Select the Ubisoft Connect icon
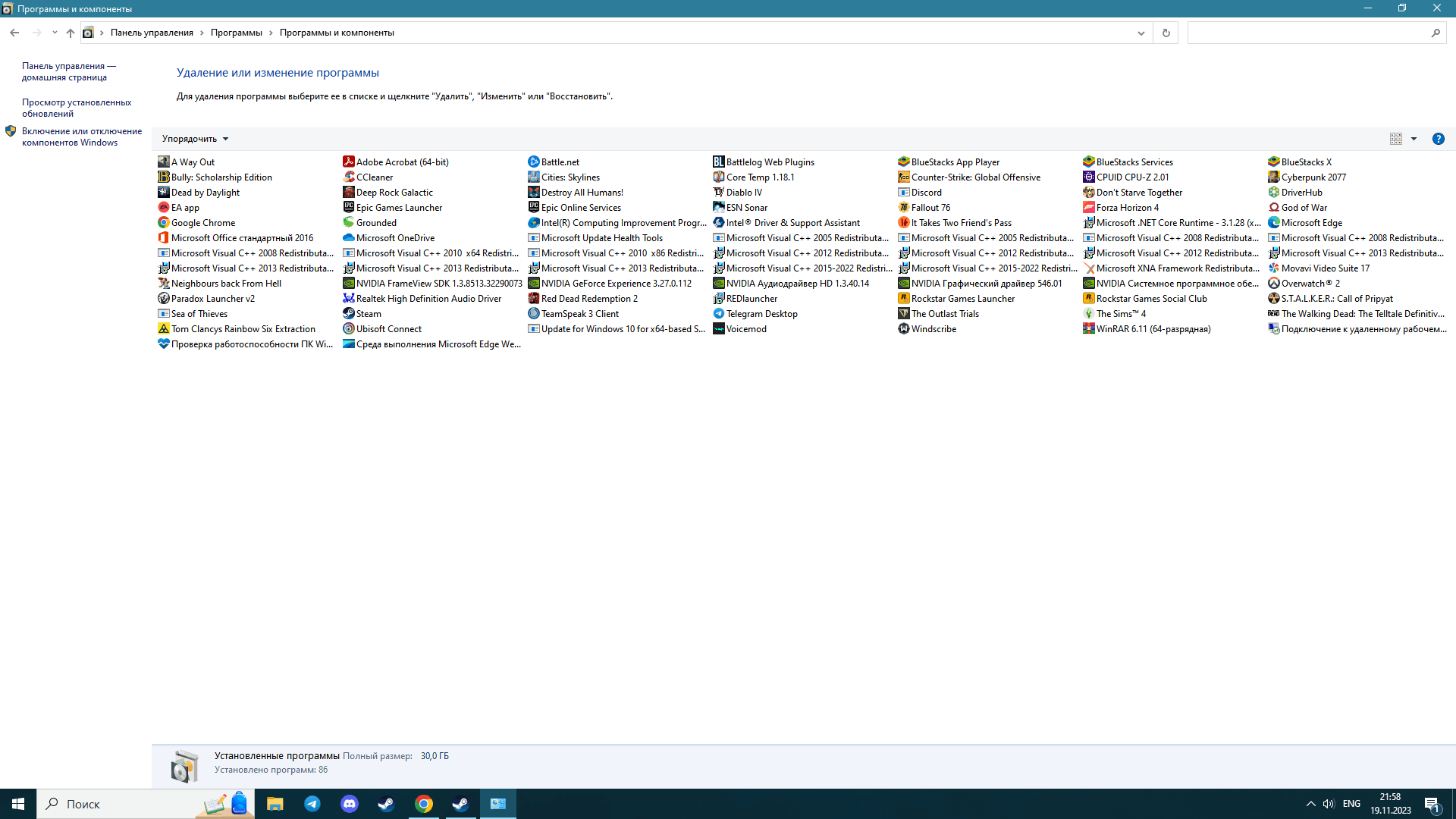1456x819 pixels. pyautogui.click(x=348, y=328)
